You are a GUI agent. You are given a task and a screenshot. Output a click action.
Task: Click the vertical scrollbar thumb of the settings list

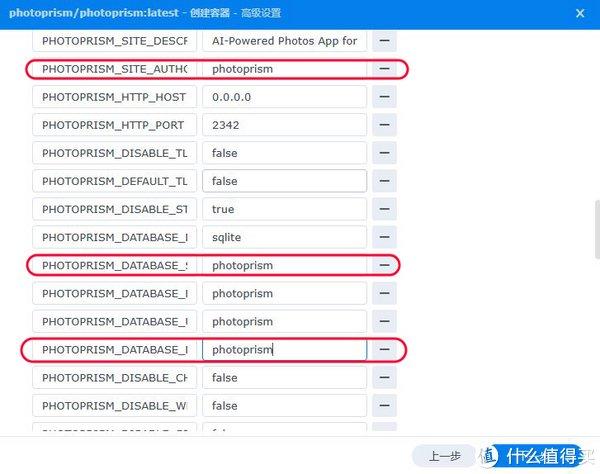[x=597, y=230]
